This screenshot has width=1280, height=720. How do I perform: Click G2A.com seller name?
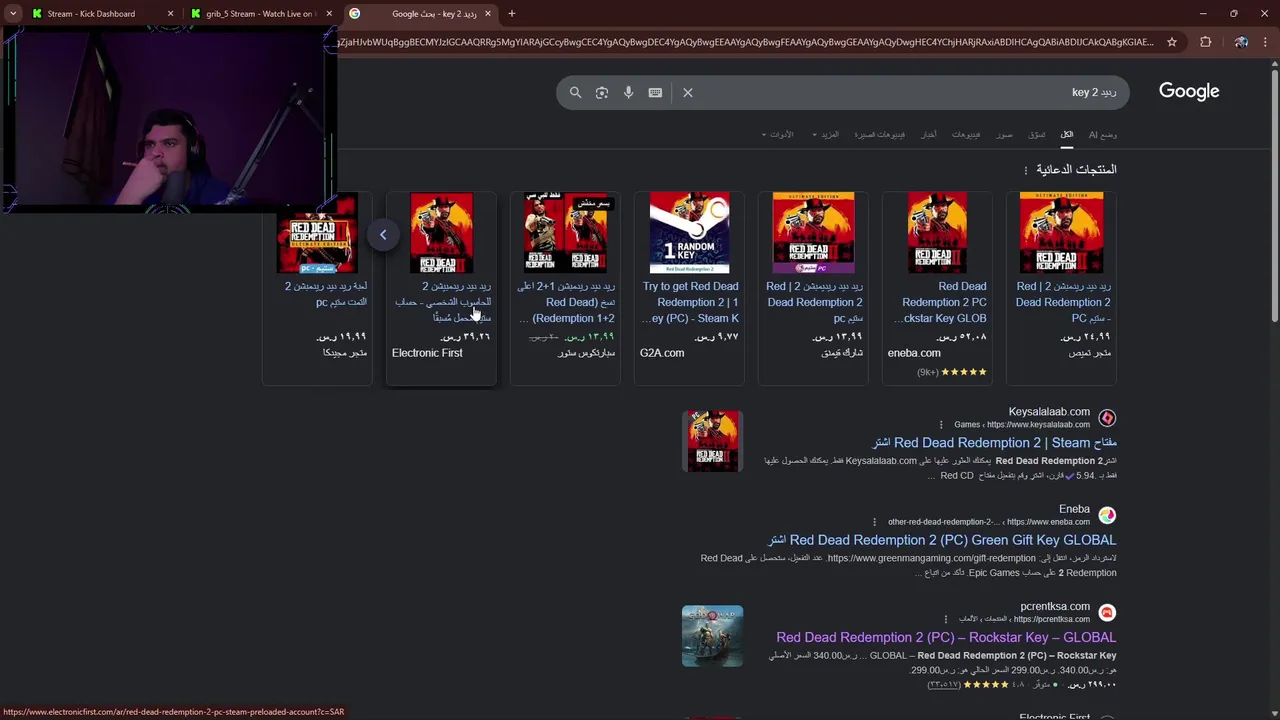662,353
